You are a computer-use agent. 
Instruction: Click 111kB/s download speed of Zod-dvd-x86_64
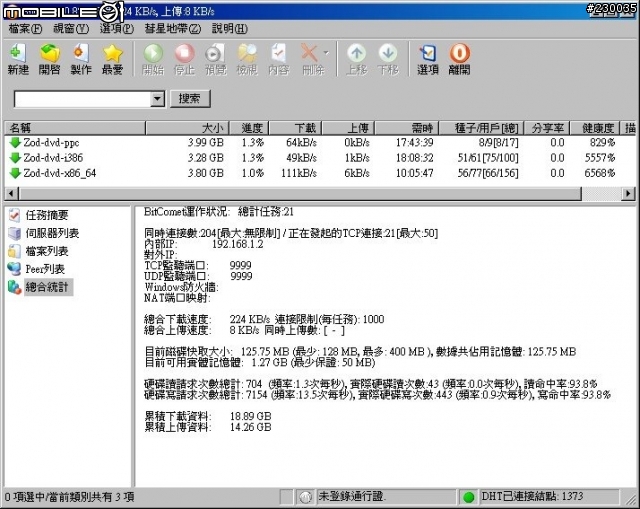point(299,173)
